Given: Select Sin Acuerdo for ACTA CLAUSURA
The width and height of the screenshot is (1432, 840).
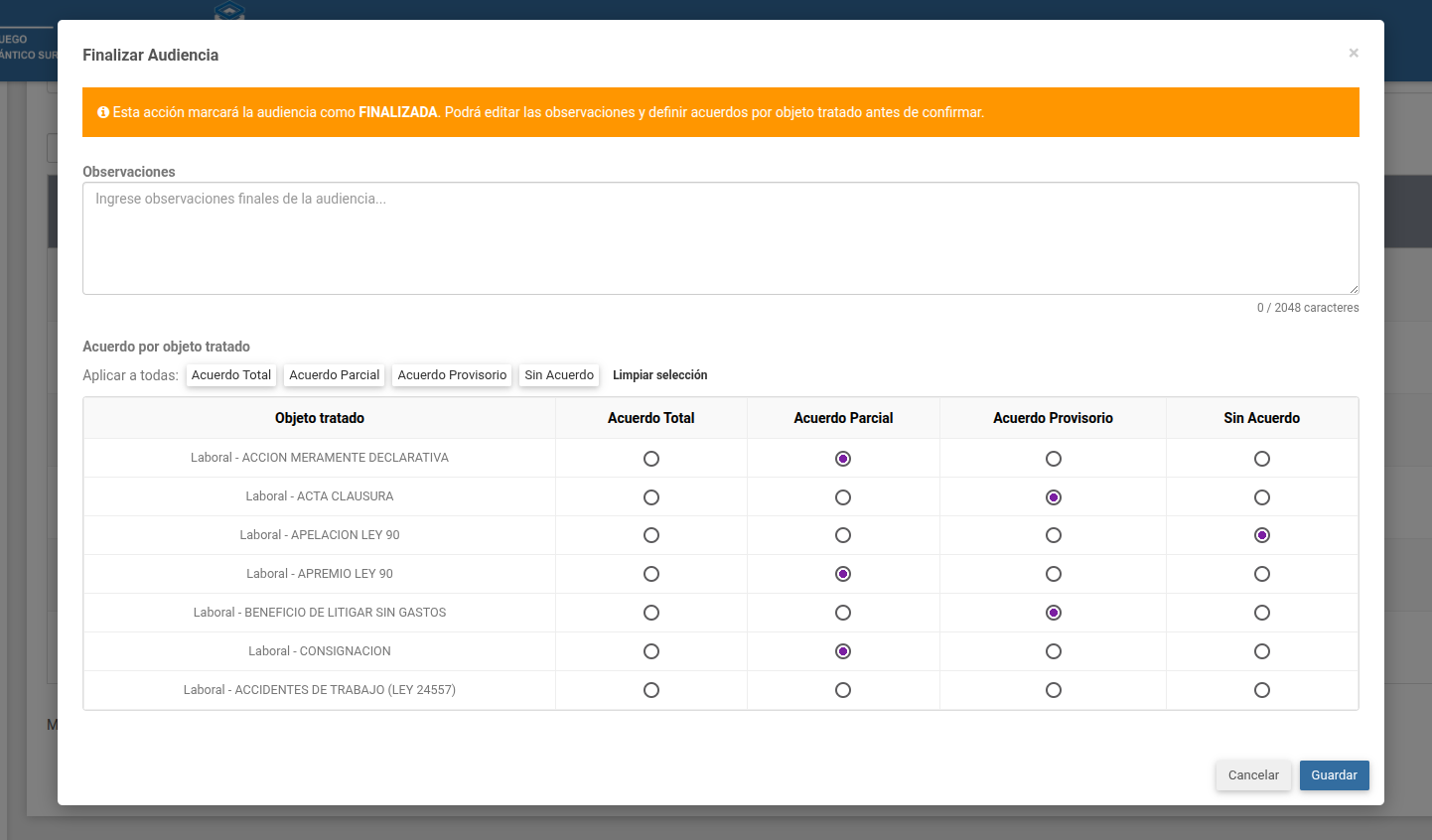Looking at the screenshot, I should pos(1262,497).
